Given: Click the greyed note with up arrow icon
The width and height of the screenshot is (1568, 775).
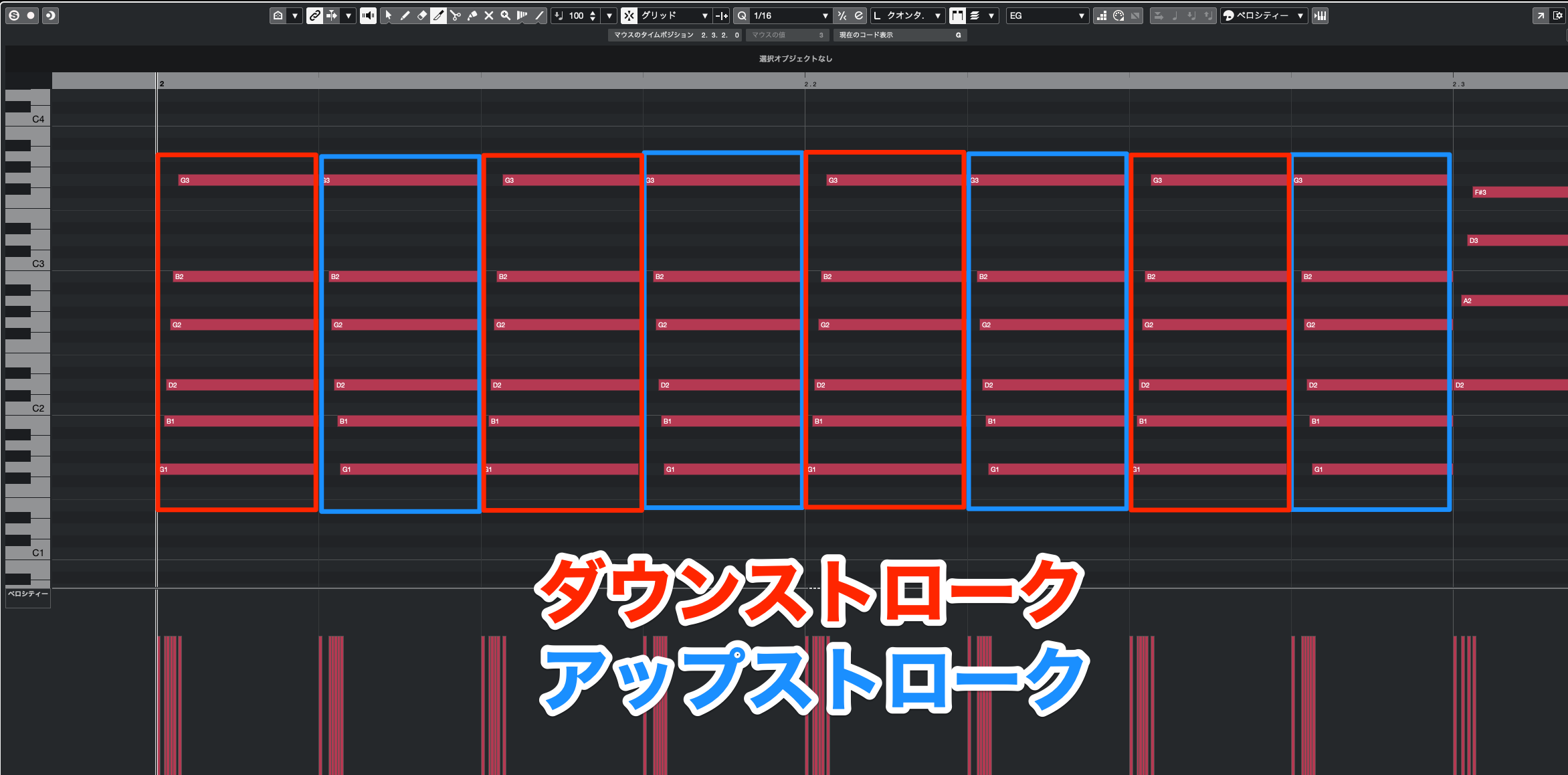Looking at the screenshot, I should (x=1207, y=15).
